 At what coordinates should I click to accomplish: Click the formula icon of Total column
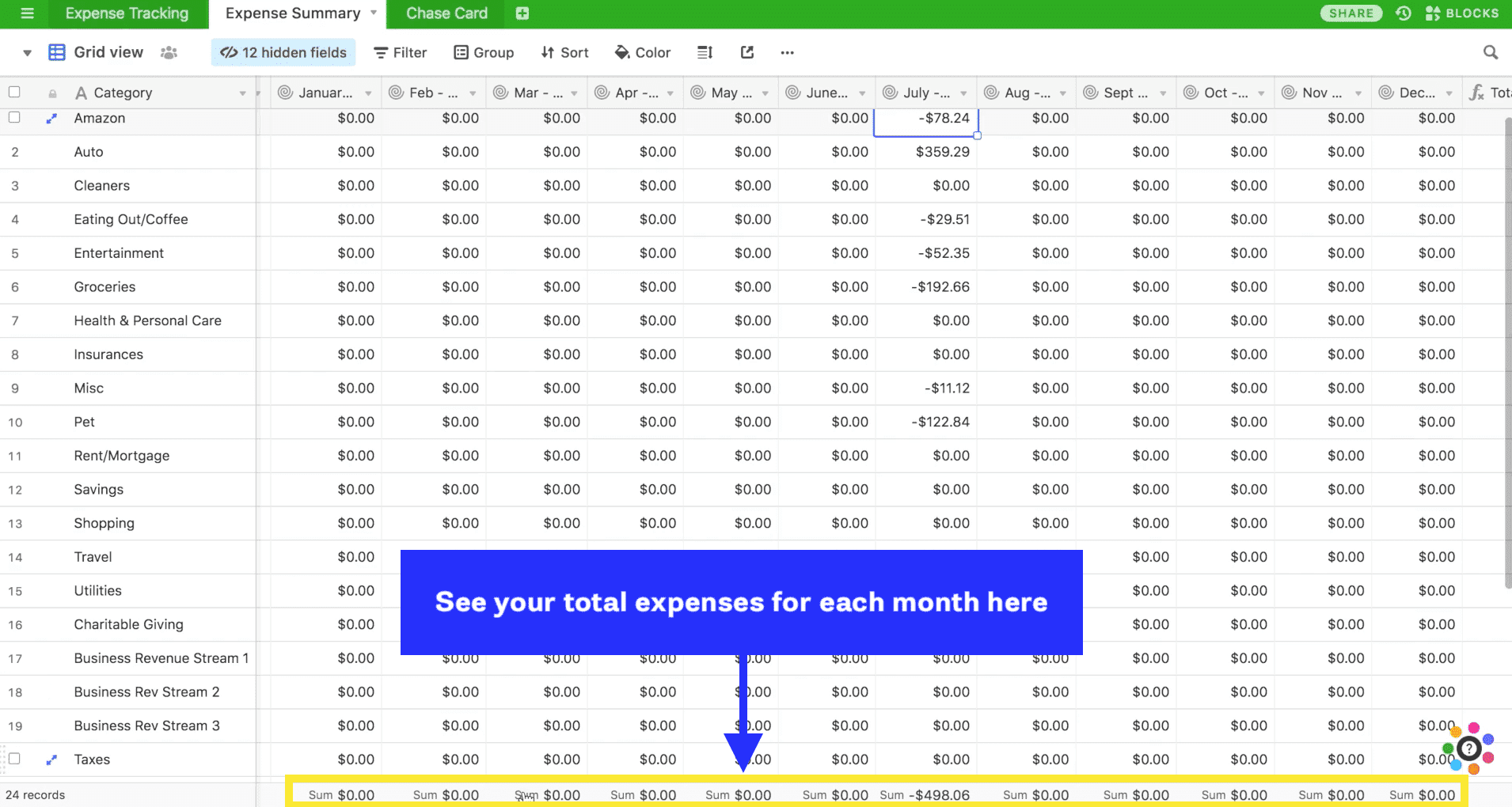(x=1476, y=93)
